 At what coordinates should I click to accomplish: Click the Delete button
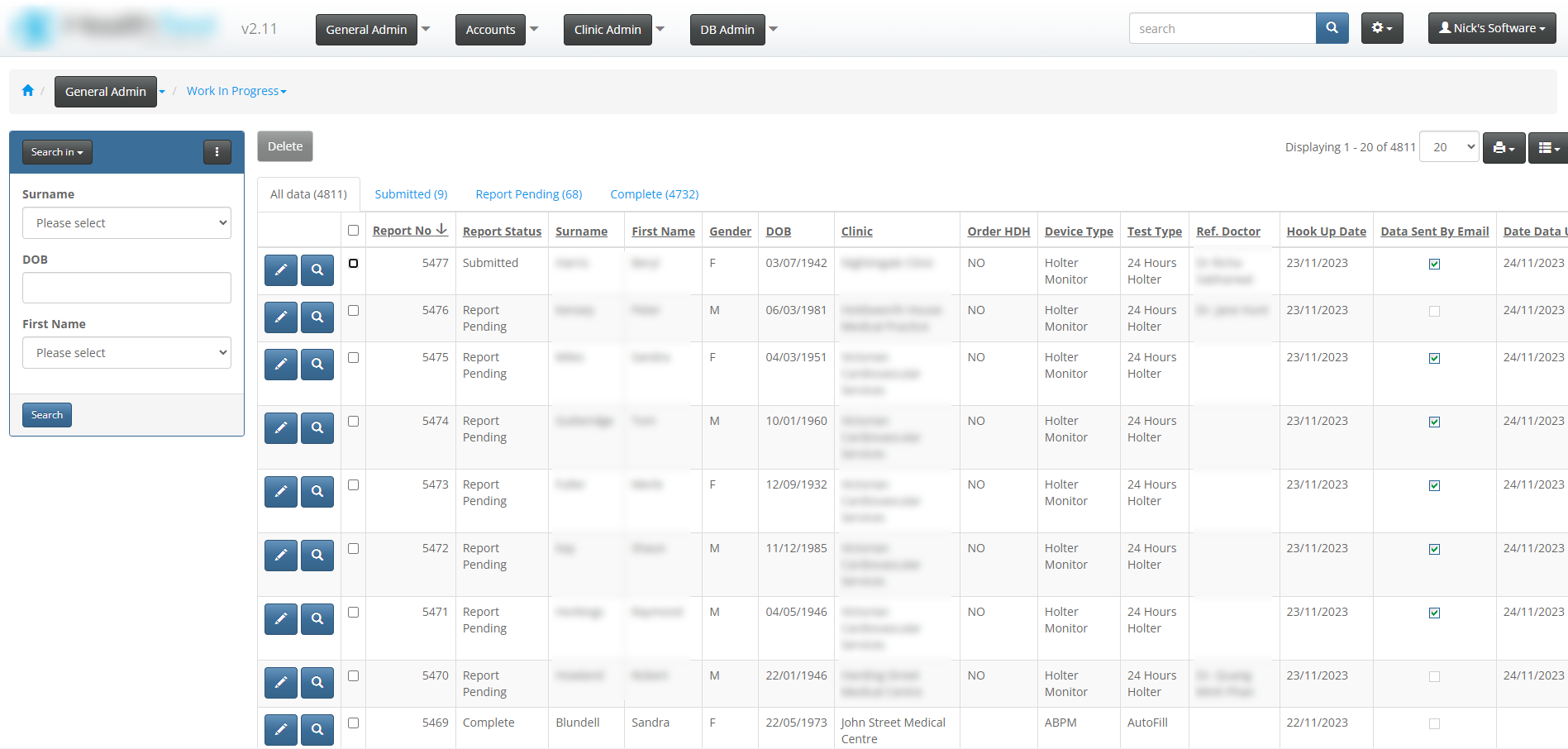[284, 146]
